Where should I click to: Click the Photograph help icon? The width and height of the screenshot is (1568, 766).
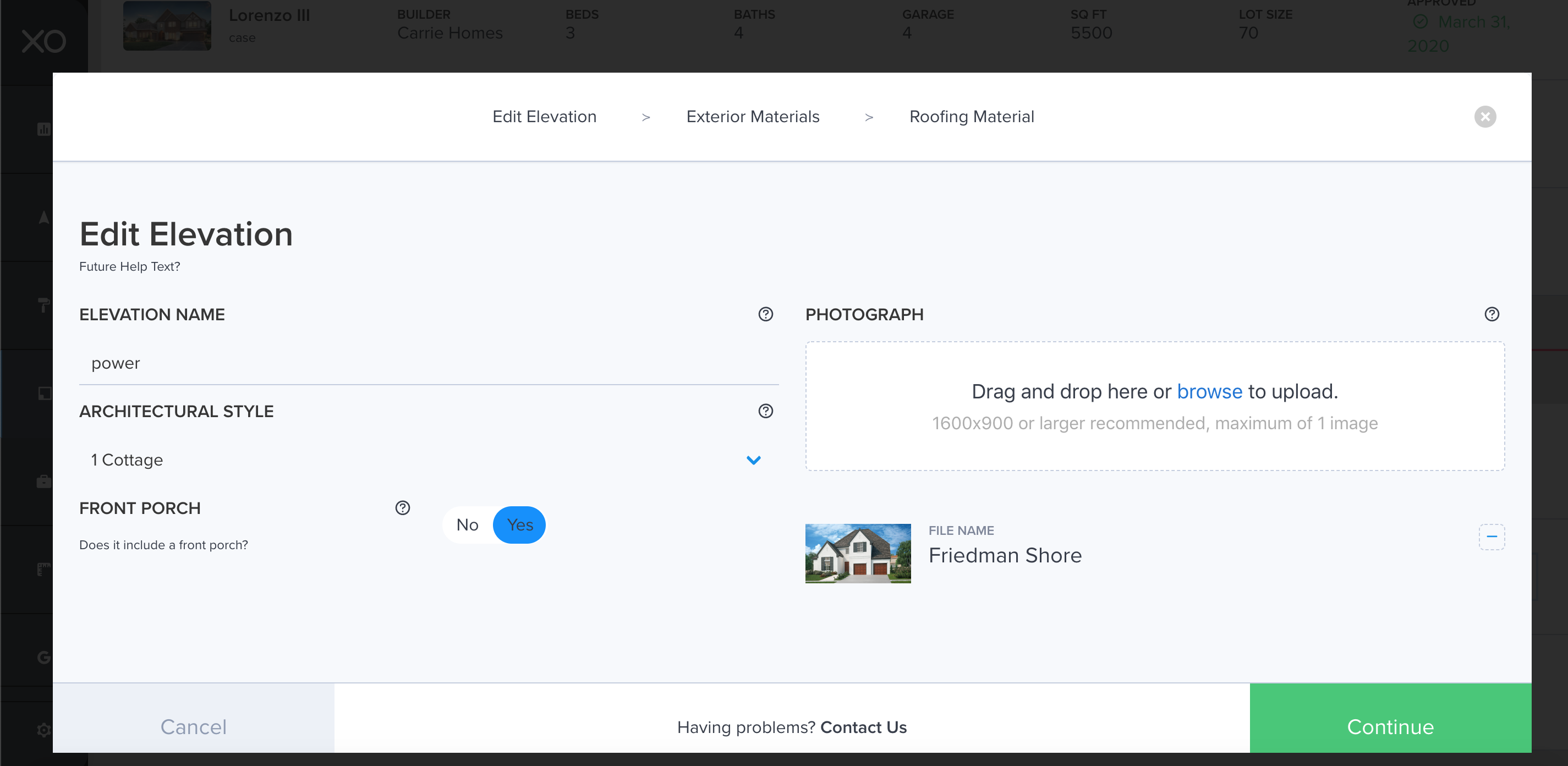coord(1492,314)
